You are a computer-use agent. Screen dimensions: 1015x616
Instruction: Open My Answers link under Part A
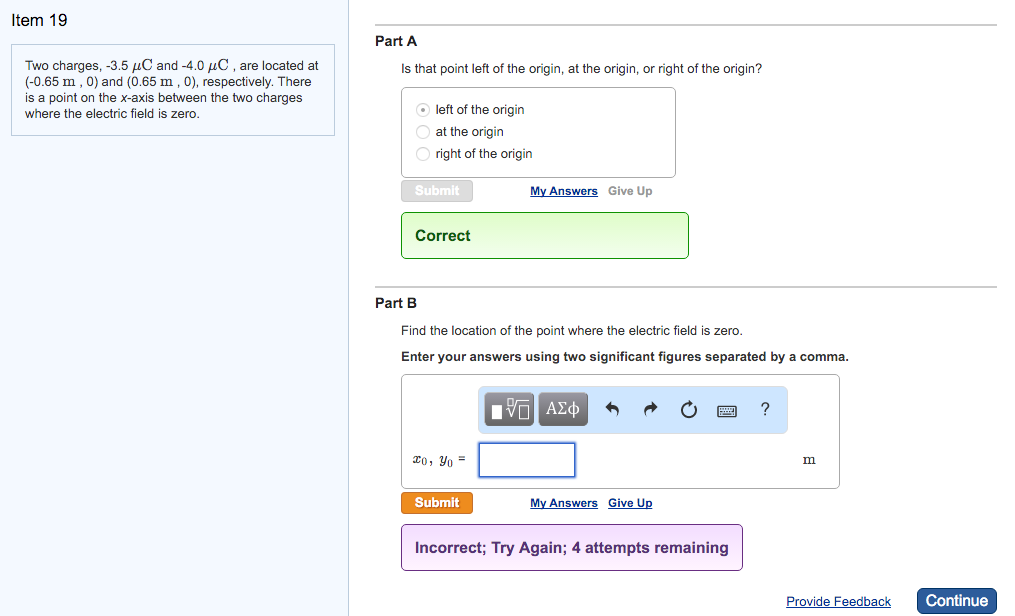tap(564, 191)
